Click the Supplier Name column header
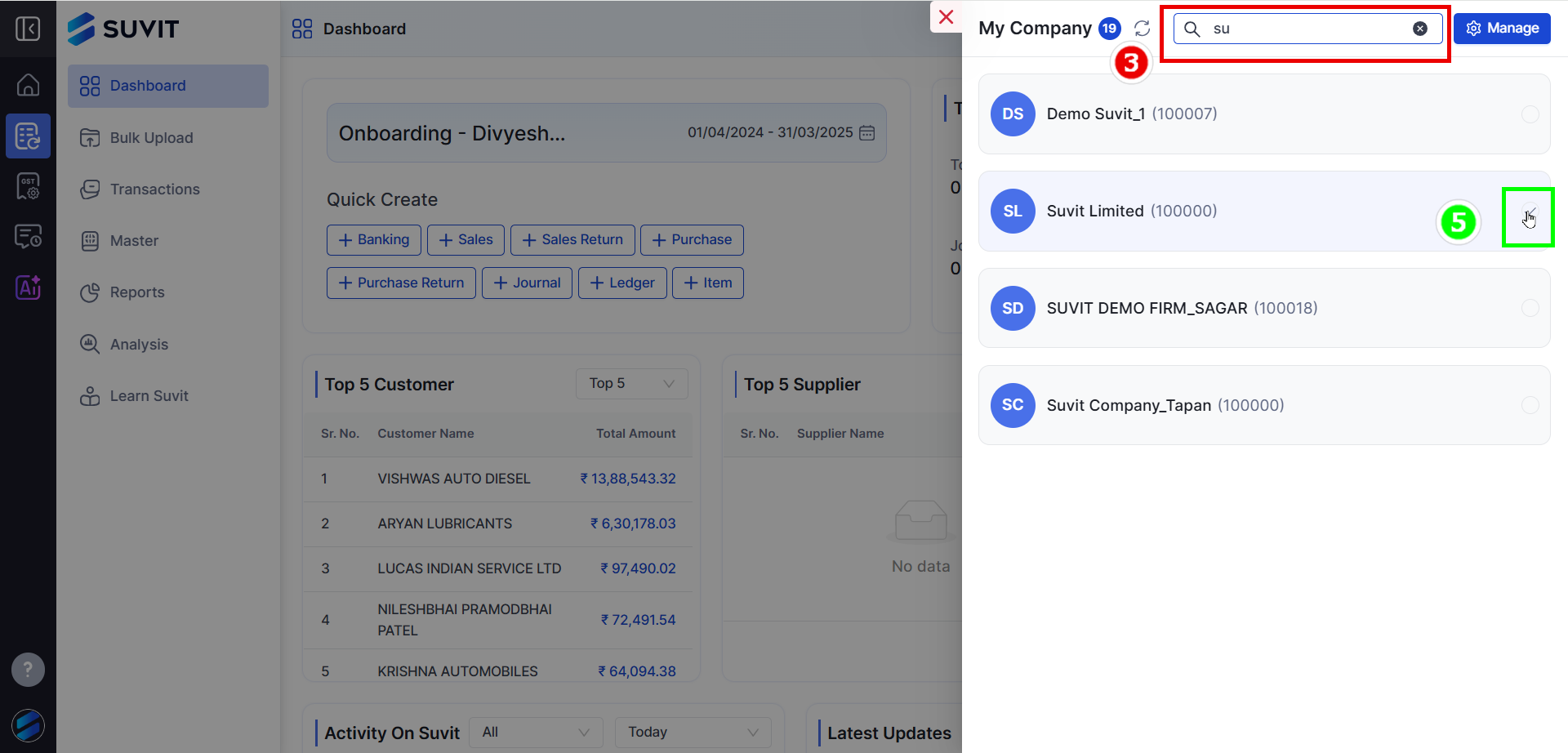 pyautogui.click(x=840, y=434)
